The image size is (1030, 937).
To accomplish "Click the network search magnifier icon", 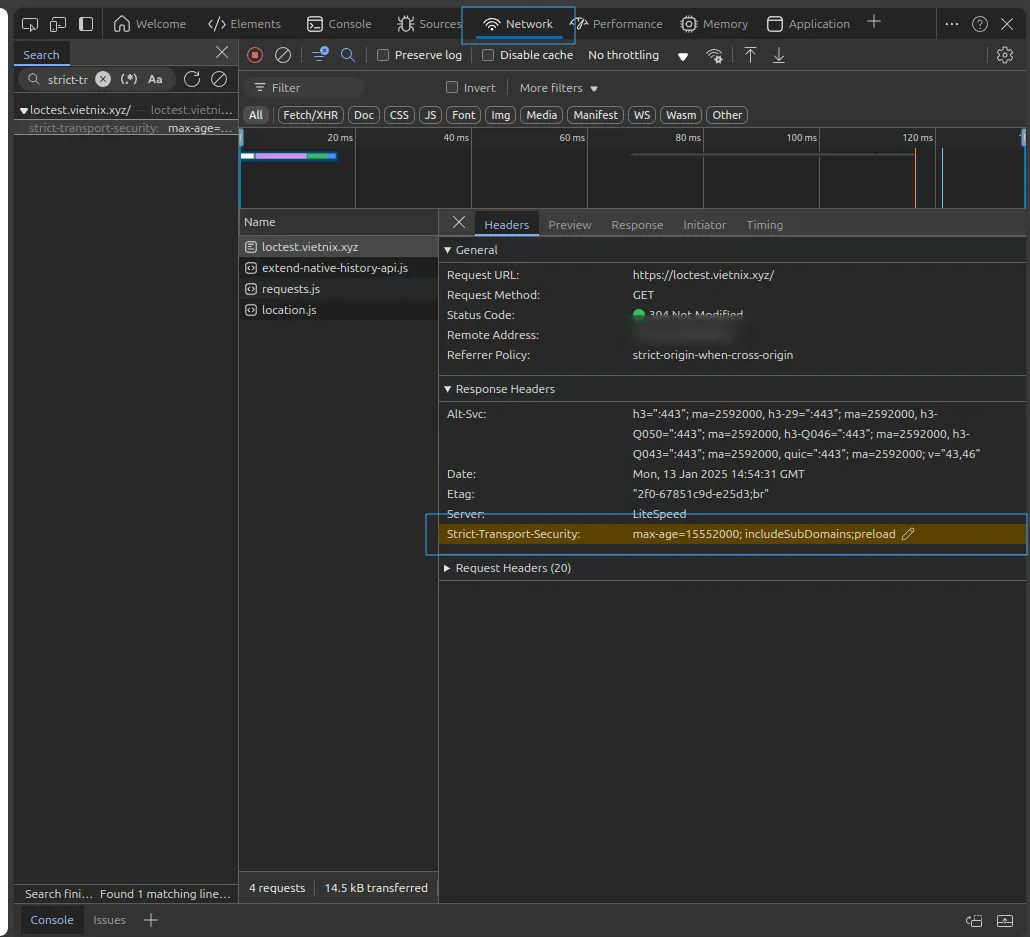I will point(348,55).
